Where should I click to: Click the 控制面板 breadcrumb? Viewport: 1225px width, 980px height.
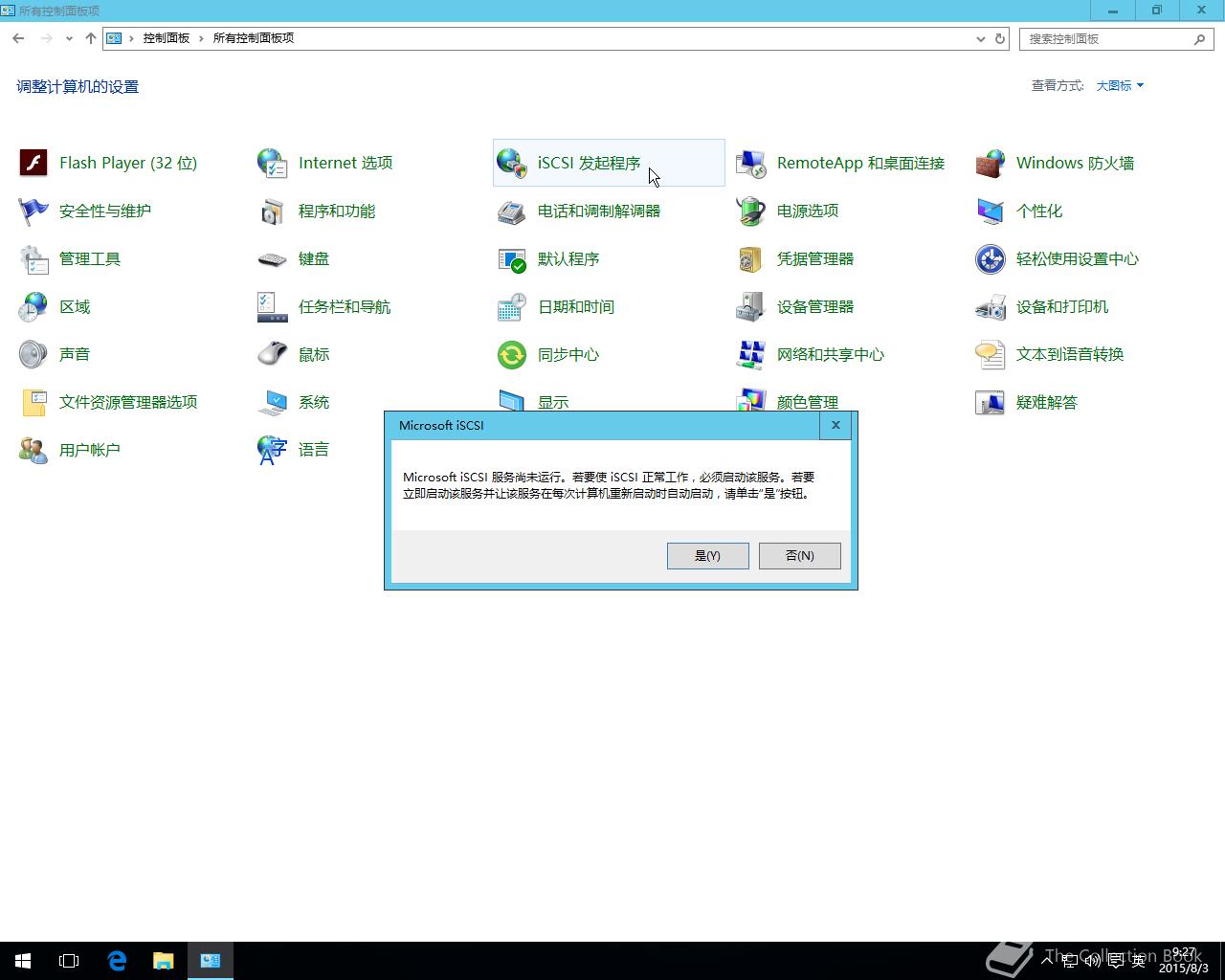(x=167, y=38)
